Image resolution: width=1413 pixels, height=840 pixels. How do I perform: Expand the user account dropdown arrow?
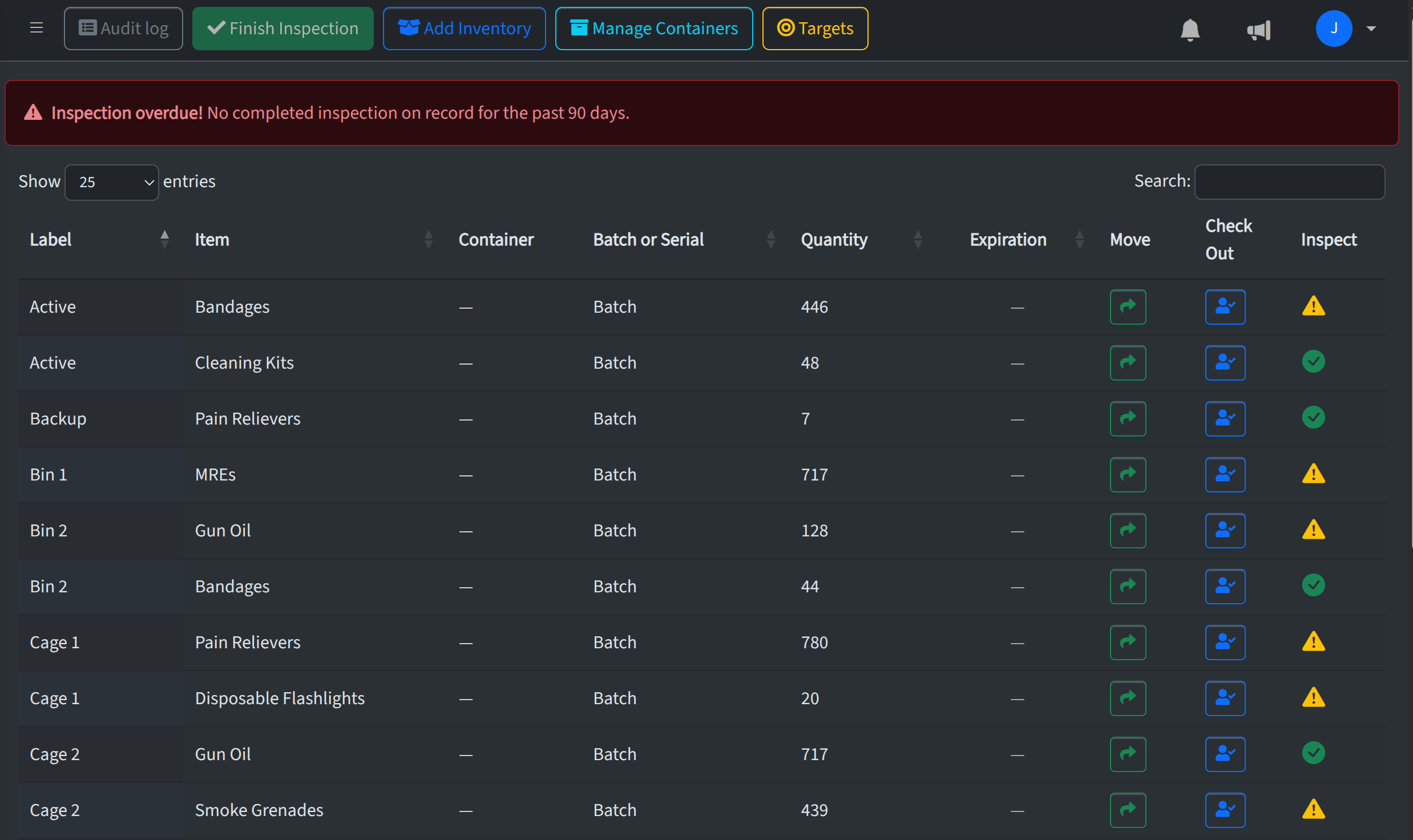coord(1371,29)
